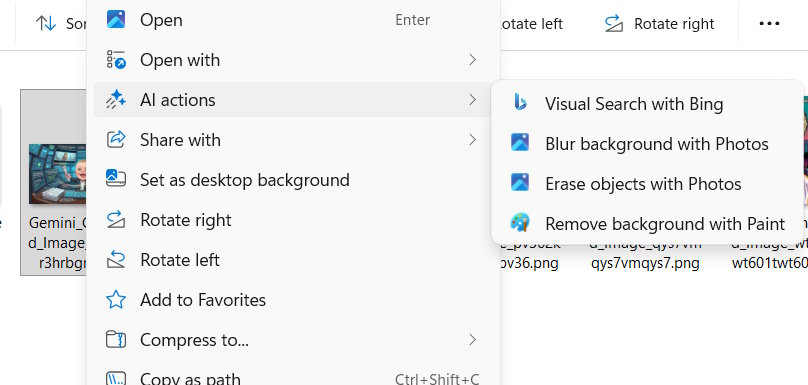The image size is (808, 385).
Task: Click Paint palette icon in submenu
Action: click(520, 223)
